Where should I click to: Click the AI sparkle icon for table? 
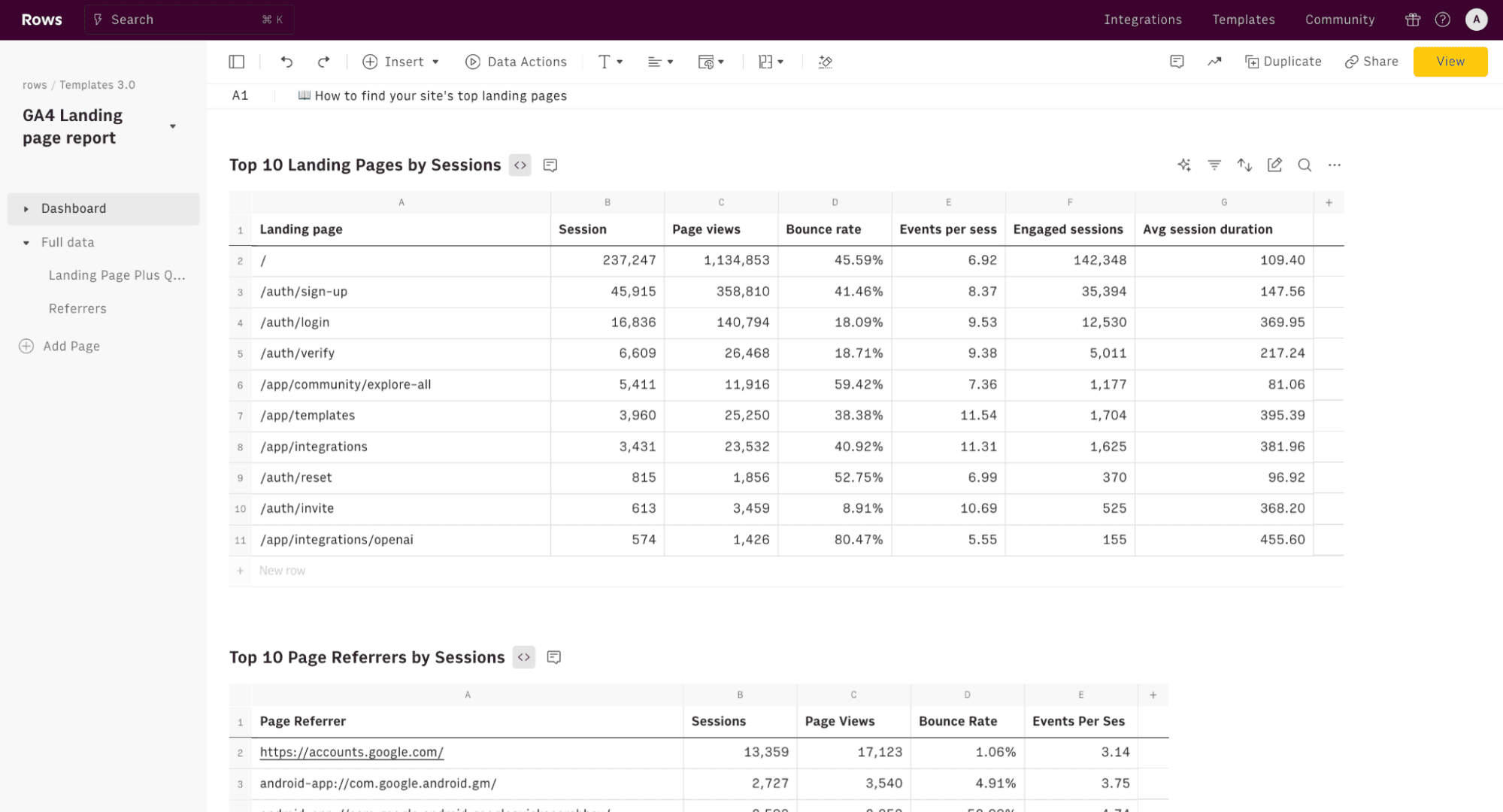[x=1184, y=165]
